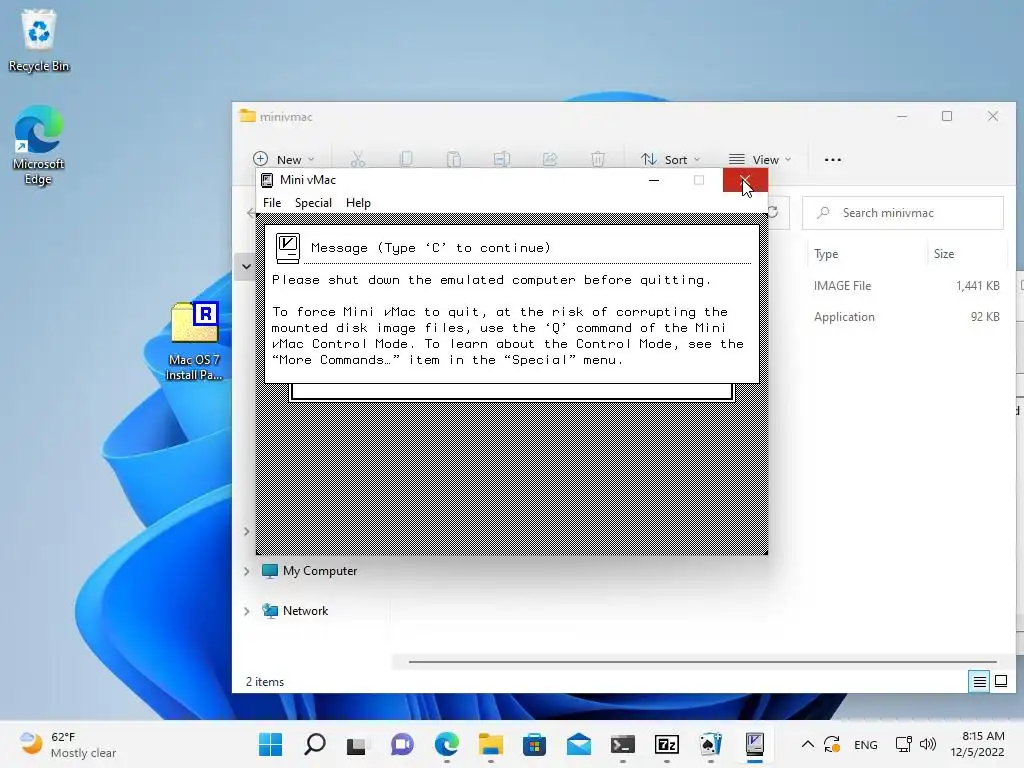Open taskbar Search
Screen dimensions: 1024x768
(315, 744)
